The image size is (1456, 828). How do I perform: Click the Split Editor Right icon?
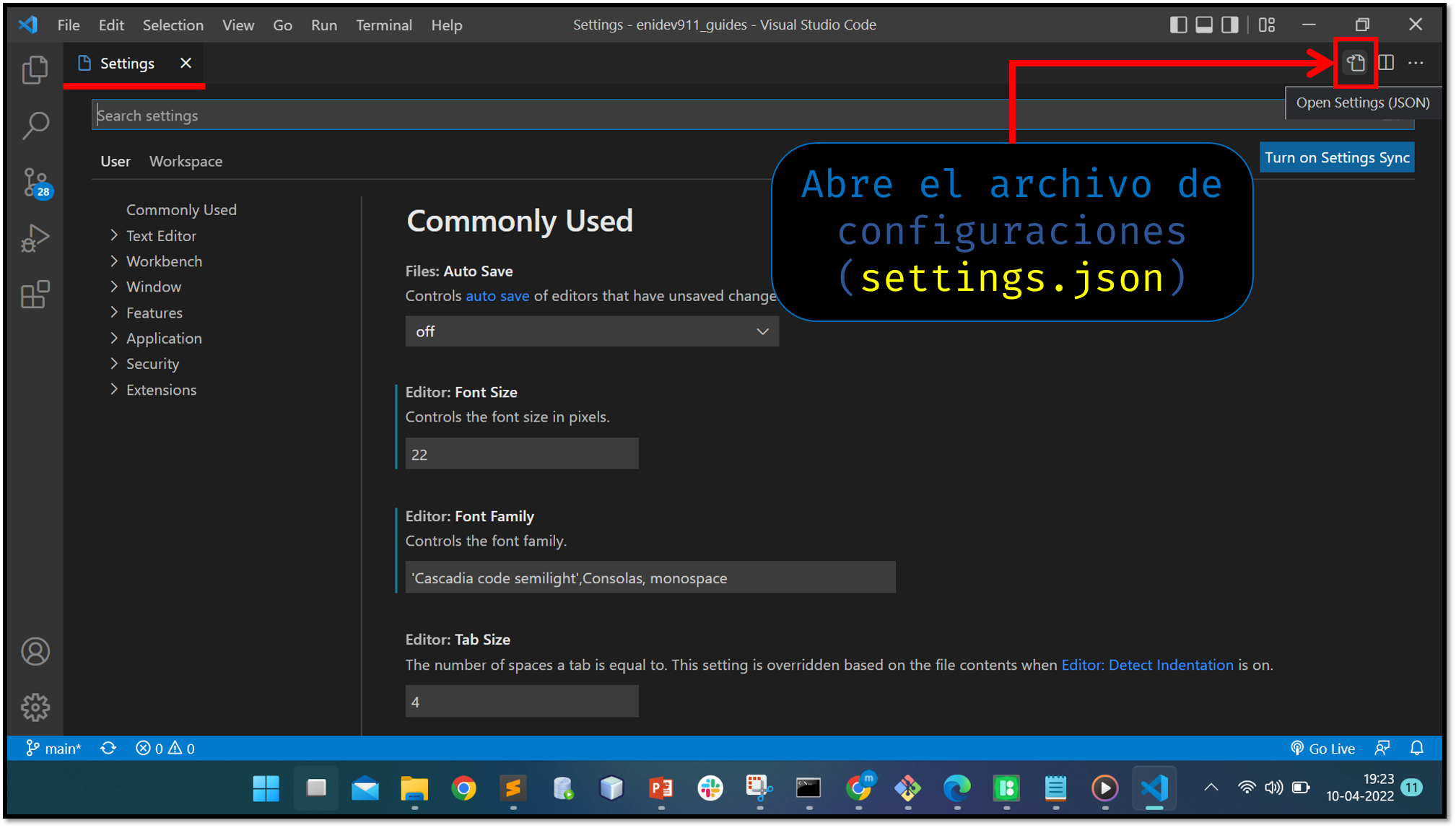[1386, 63]
